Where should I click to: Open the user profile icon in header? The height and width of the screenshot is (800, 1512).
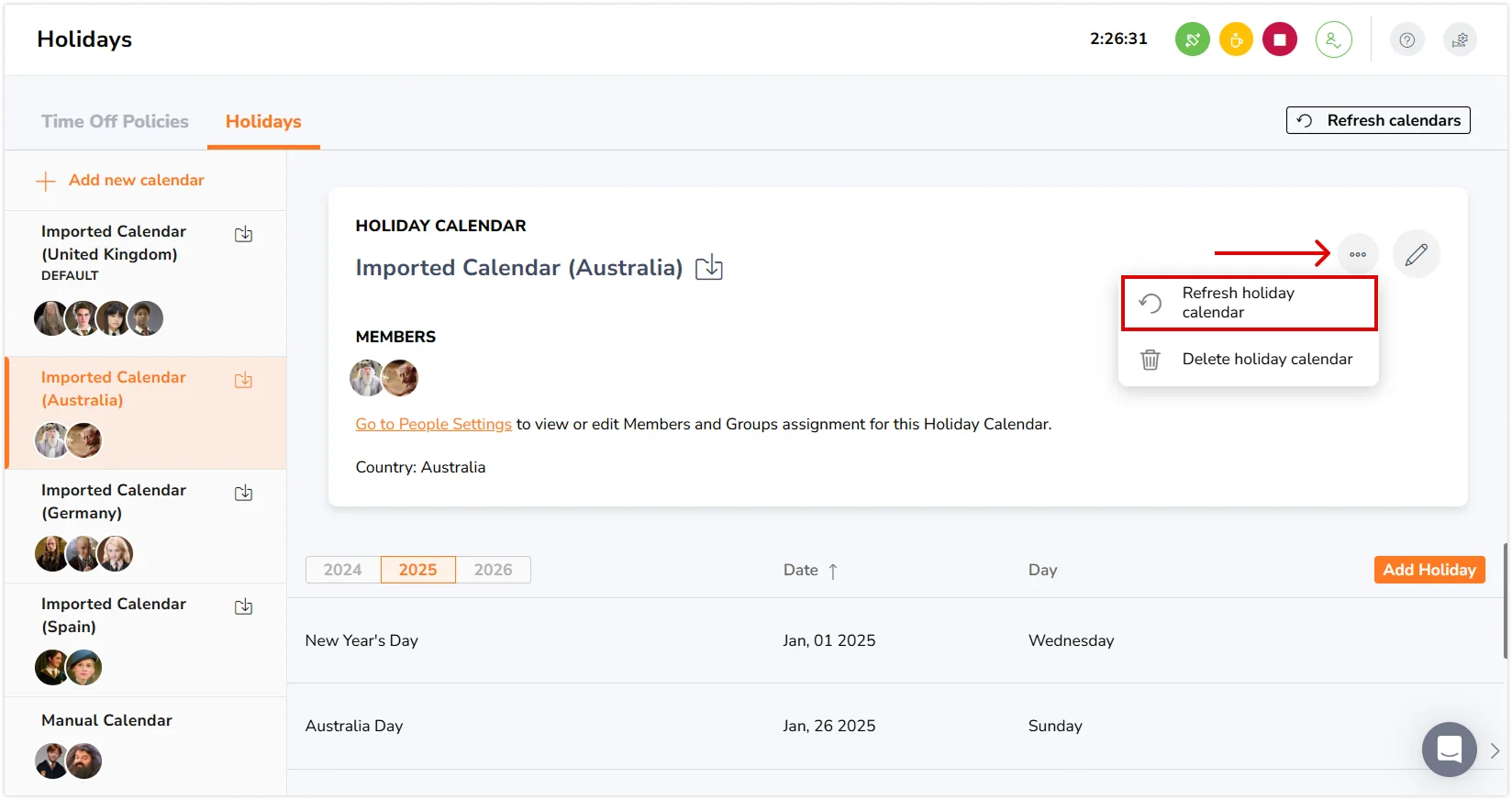pyautogui.click(x=1333, y=39)
